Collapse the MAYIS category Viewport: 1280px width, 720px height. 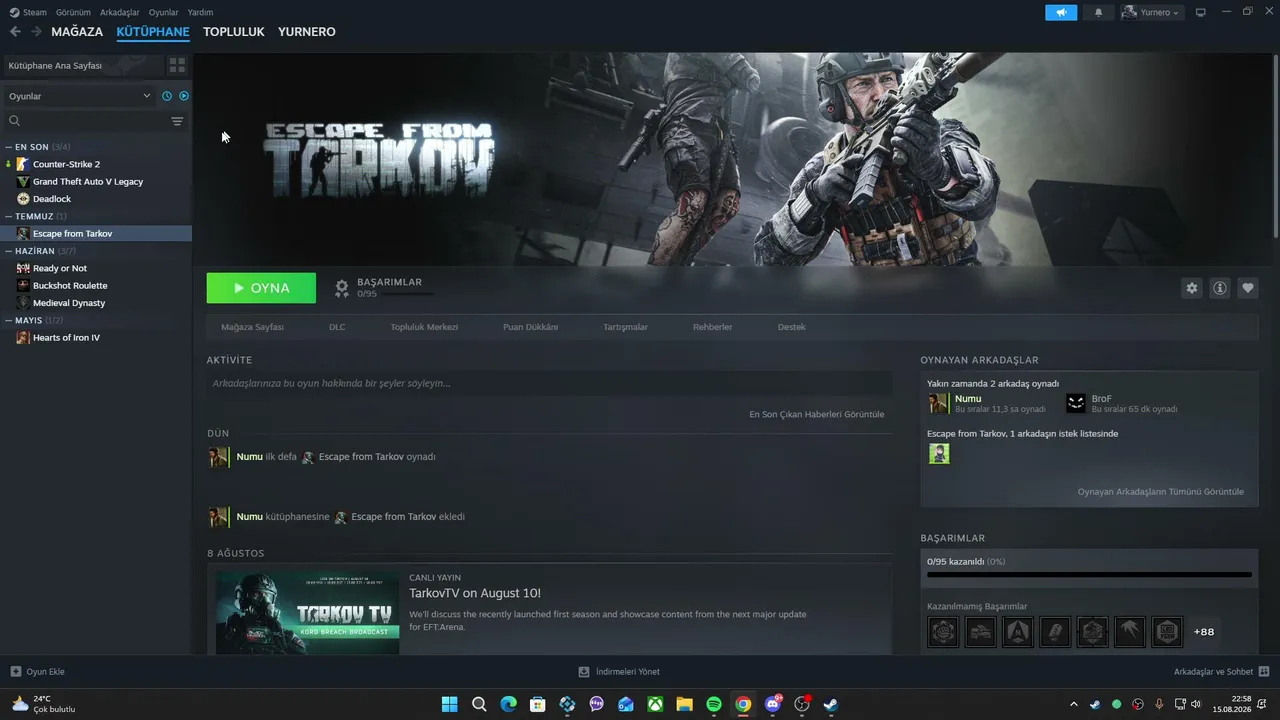[34, 320]
